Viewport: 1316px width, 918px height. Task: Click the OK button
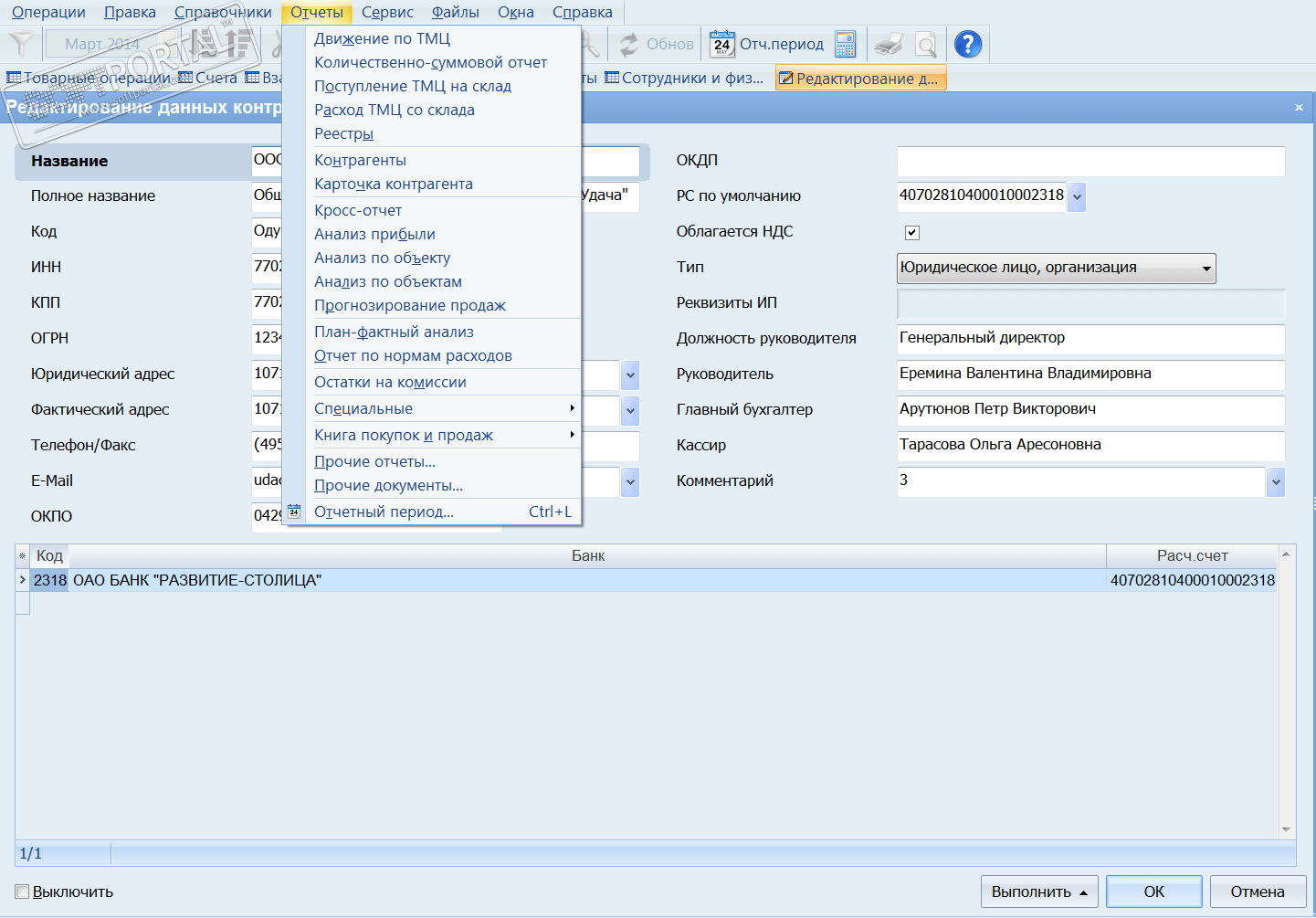click(1154, 892)
